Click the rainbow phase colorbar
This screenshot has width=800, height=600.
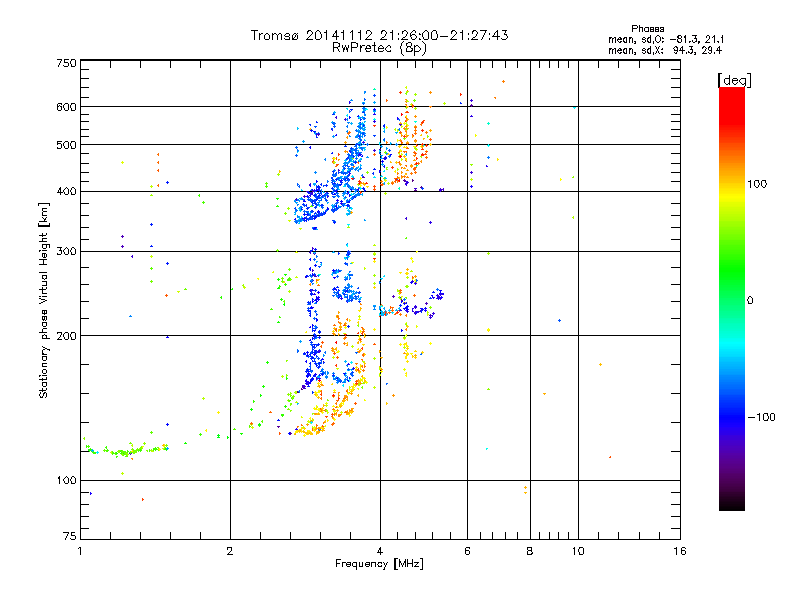(x=732, y=298)
